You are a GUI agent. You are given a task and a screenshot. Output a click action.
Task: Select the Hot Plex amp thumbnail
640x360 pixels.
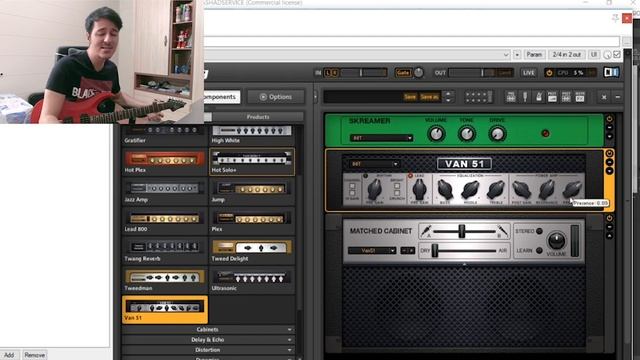point(164,162)
